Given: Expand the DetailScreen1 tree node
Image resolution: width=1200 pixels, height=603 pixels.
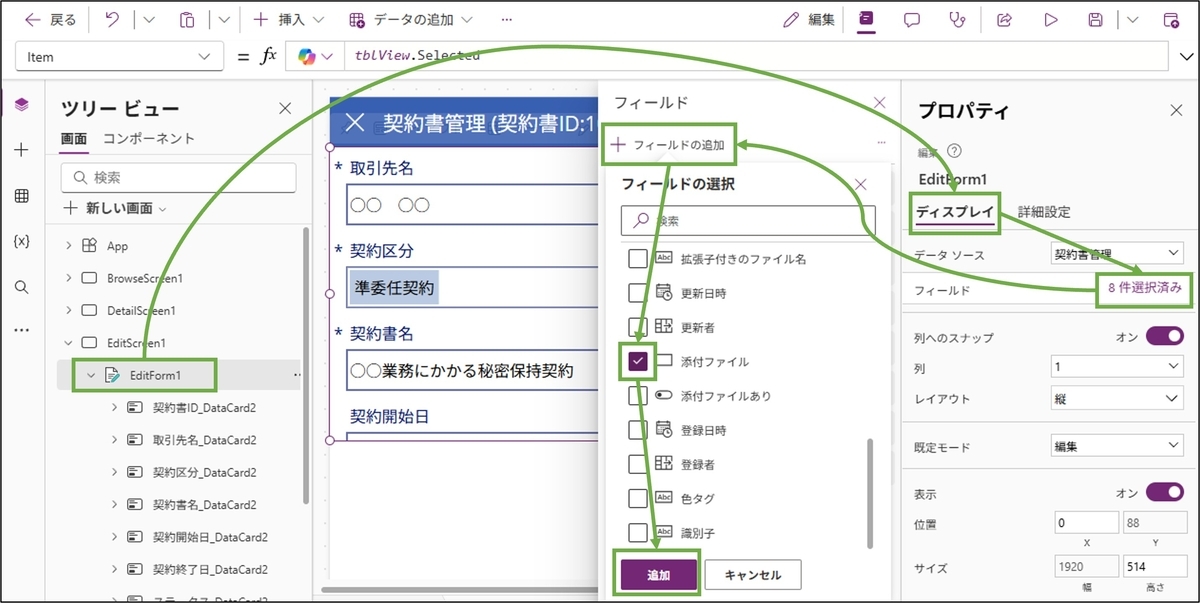Looking at the screenshot, I should (69, 310).
